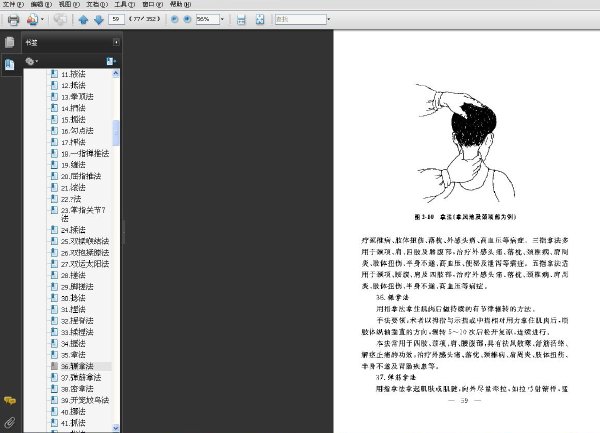Select bookmark 23.掌指关节?法
Screen dimensions: 600x433
click(83, 214)
